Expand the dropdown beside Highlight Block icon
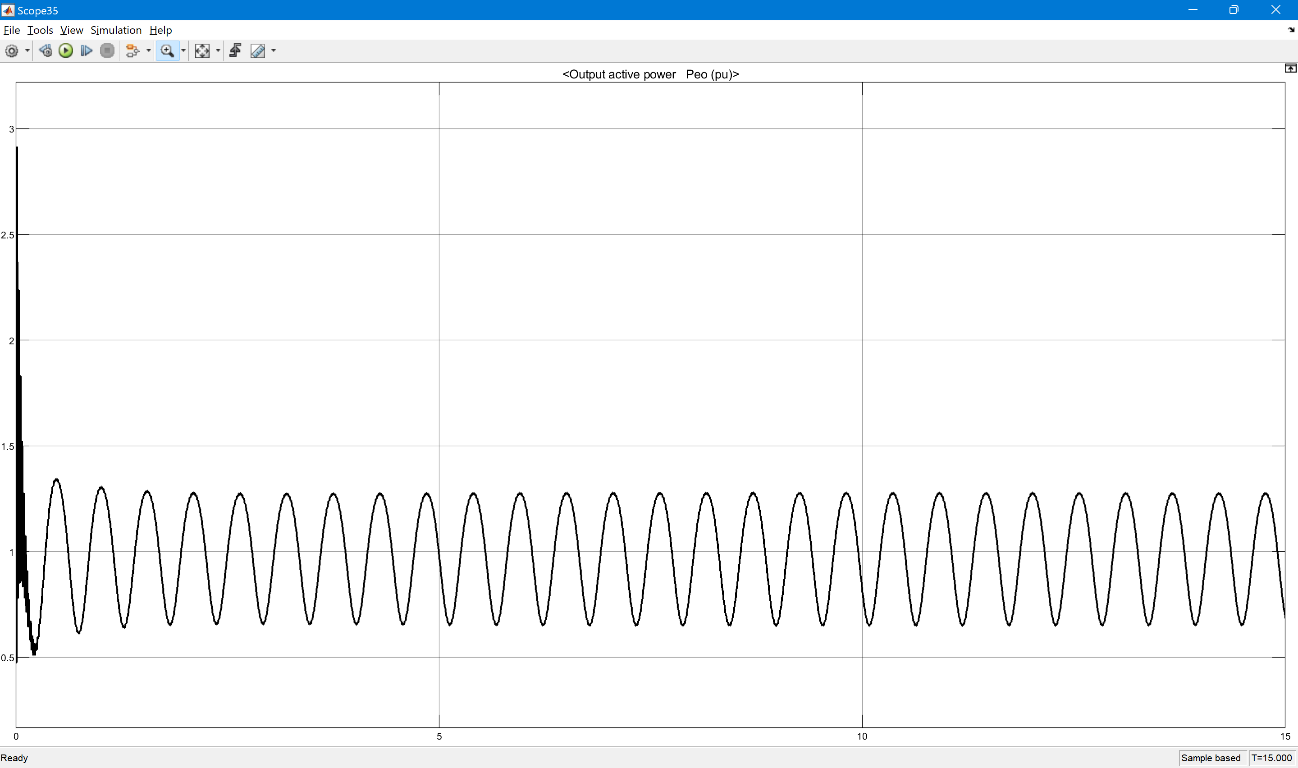Image resolution: width=1298 pixels, height=768 pixels. 149,50
